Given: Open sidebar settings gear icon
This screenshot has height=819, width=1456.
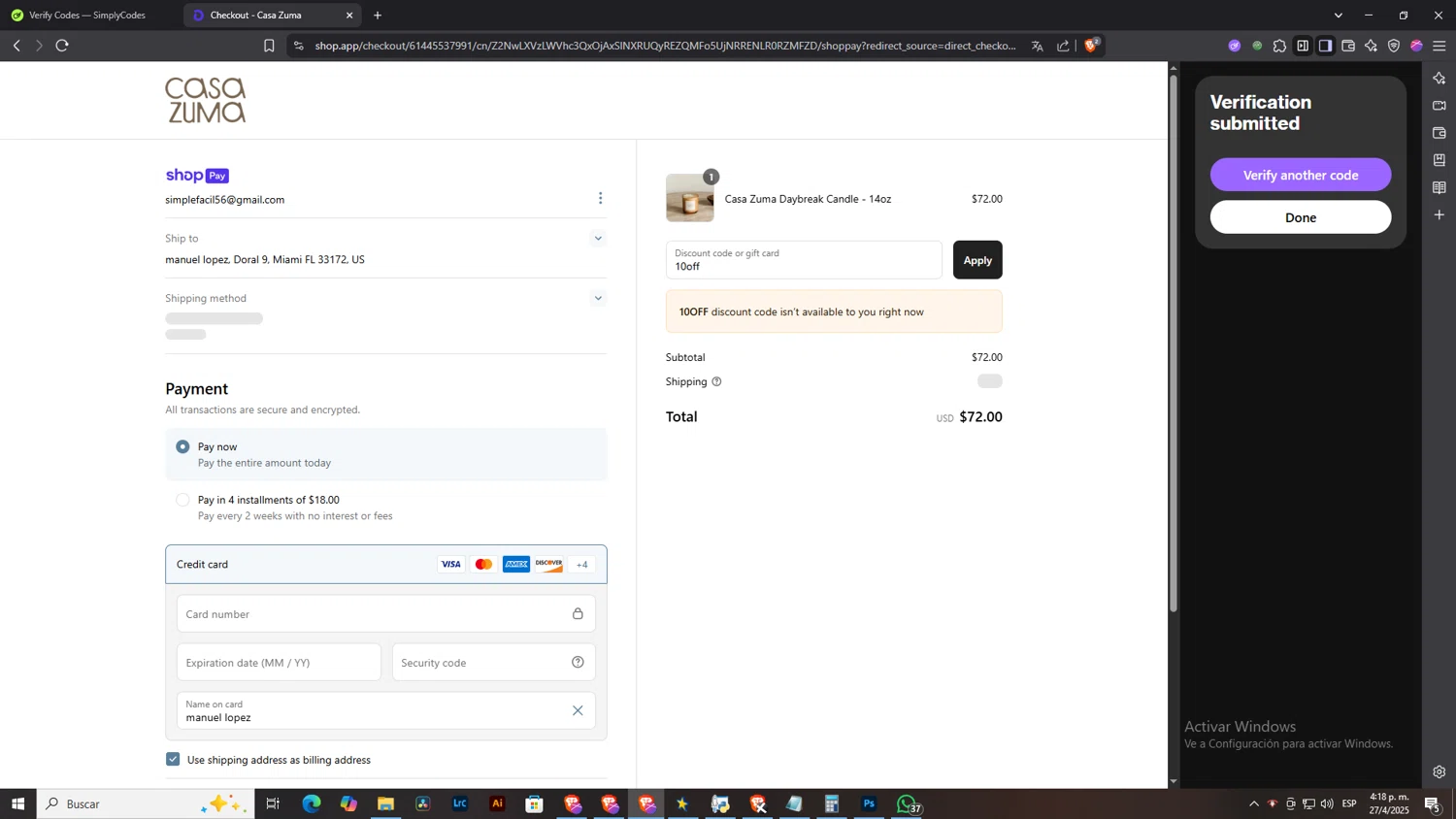Looking at the screenshot, I should tap(1439, 772).
